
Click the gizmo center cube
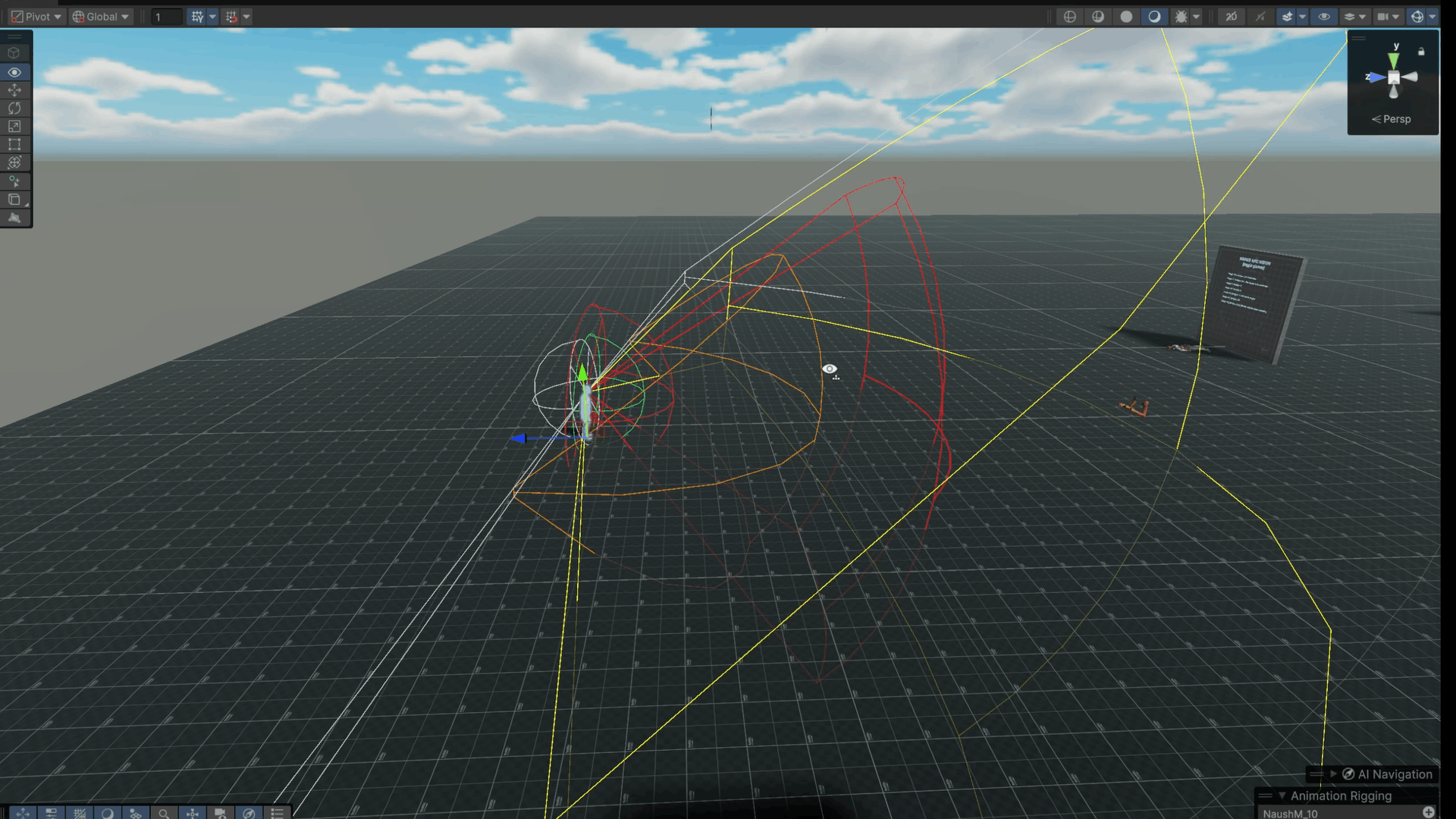(x=1394, y=77)
